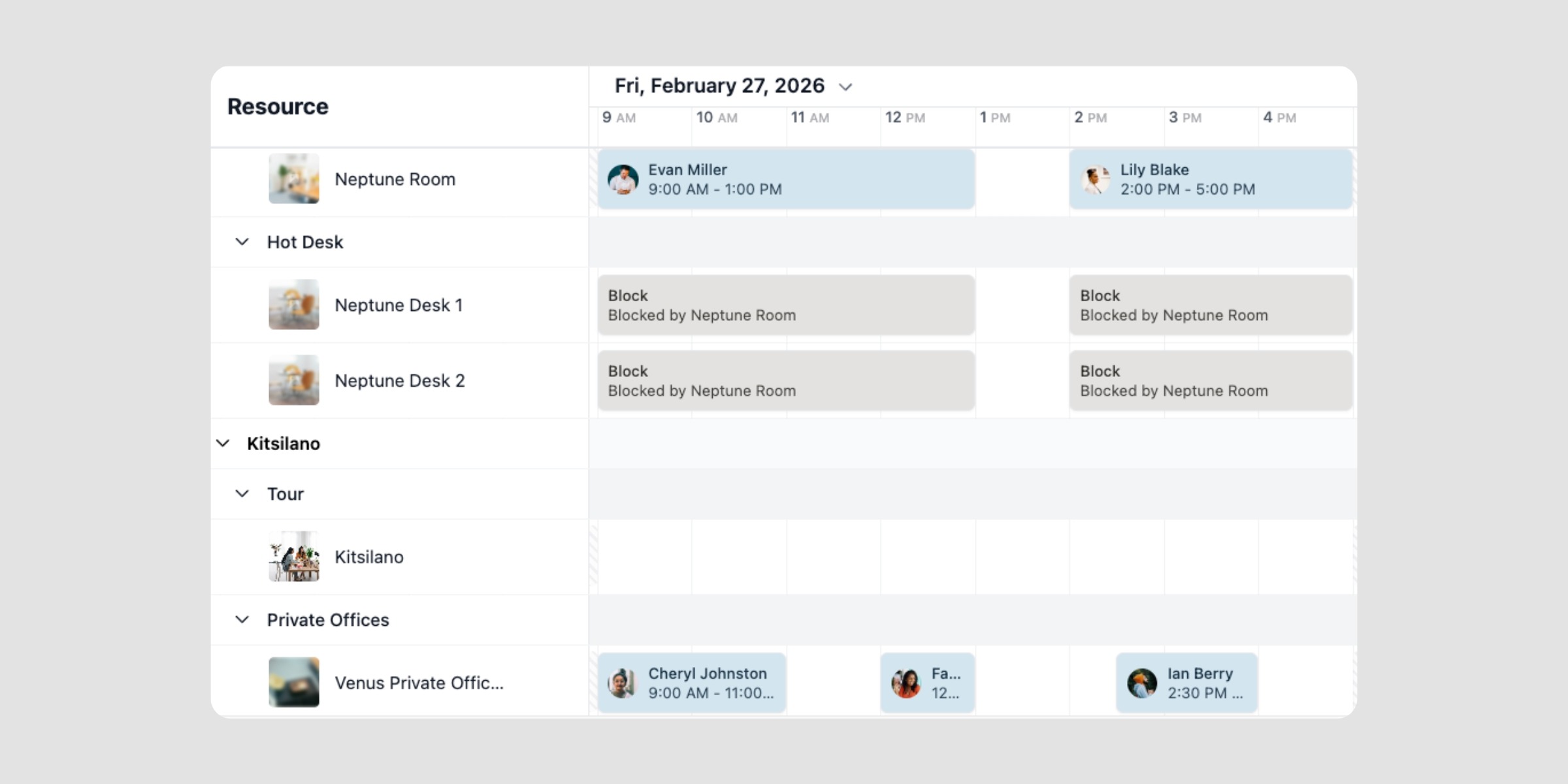Open Neptune Desk 1 thumbnail image
This screenshot has width=1568, height=784.
294,305
